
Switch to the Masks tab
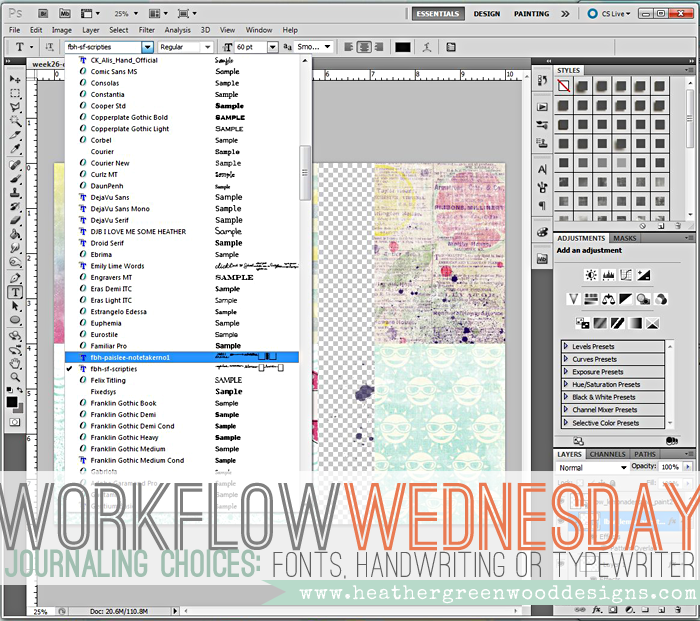624,238
